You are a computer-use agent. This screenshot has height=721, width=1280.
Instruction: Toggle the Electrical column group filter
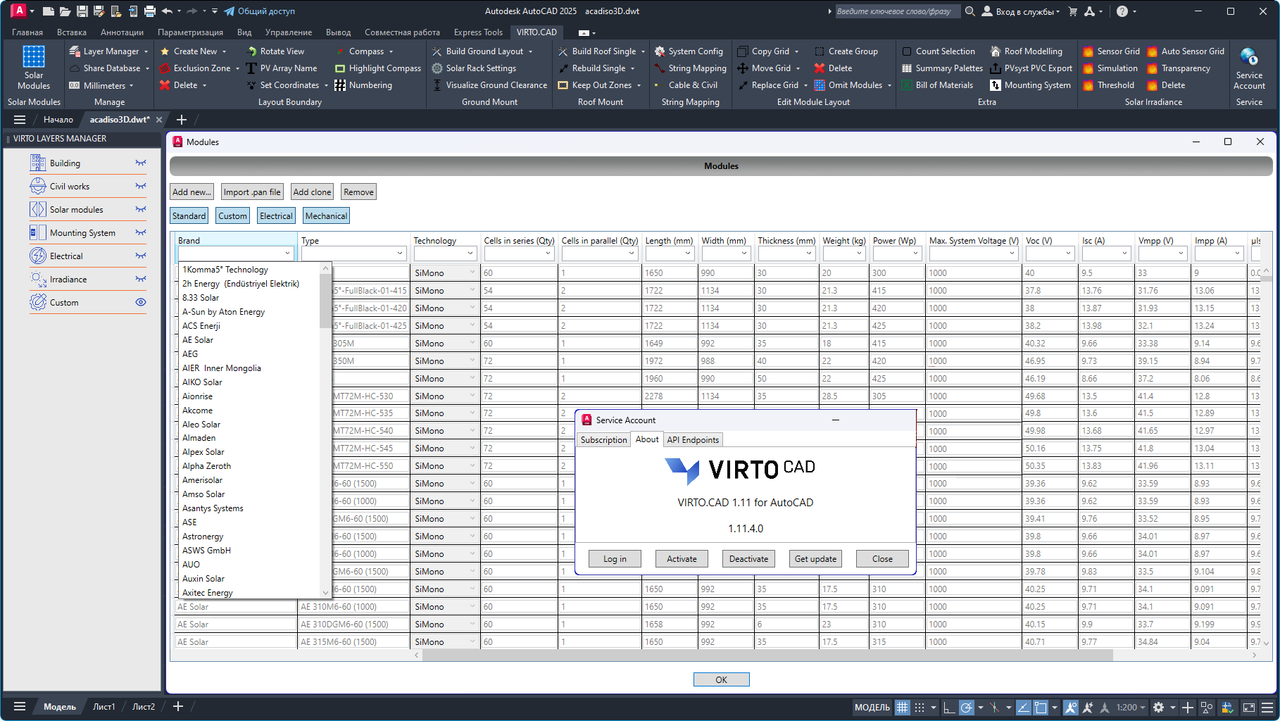(276, 216)
